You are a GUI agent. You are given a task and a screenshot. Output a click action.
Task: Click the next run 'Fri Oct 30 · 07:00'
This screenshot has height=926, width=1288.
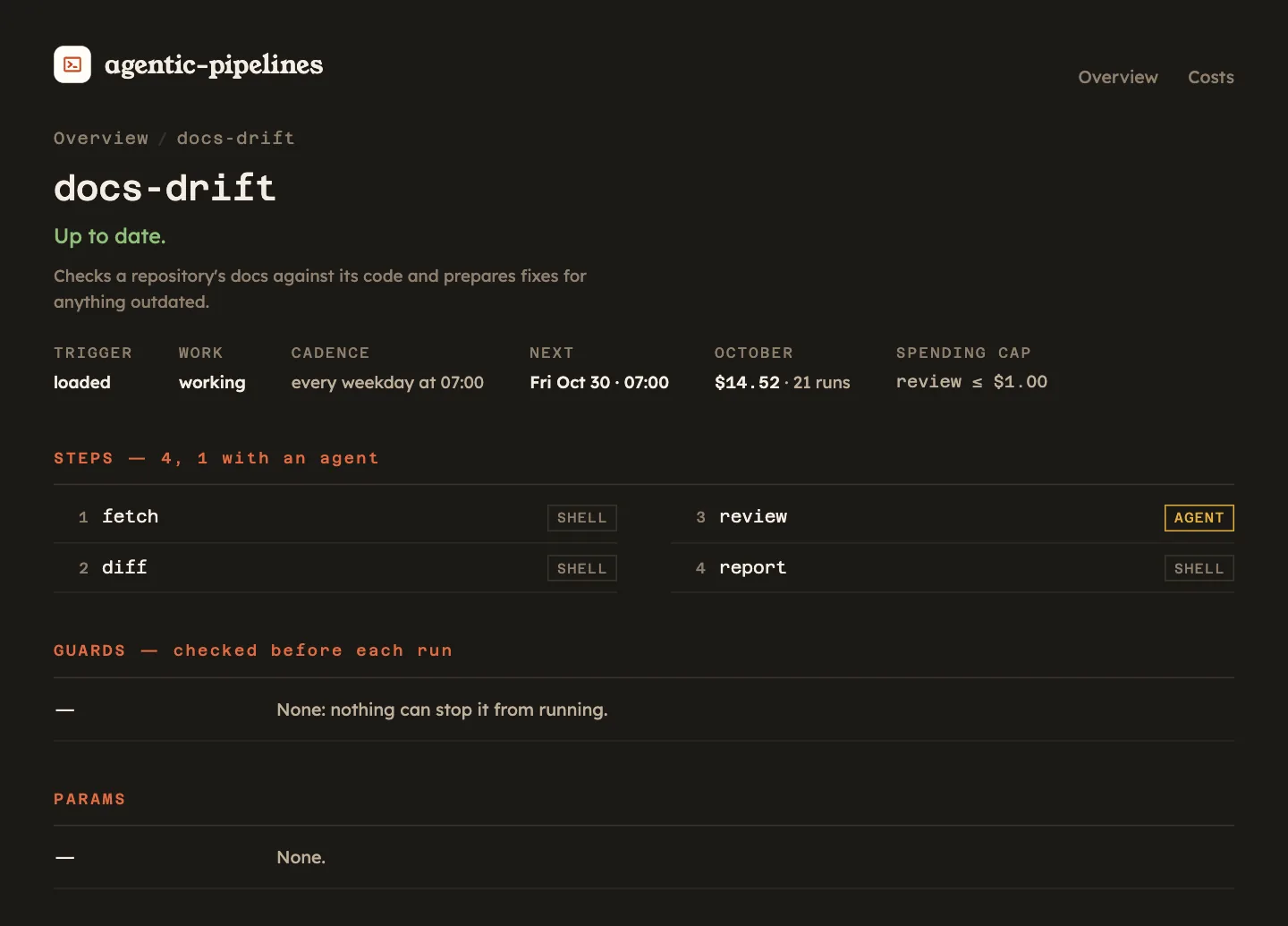pyautogui.click(x=599, y=382)
